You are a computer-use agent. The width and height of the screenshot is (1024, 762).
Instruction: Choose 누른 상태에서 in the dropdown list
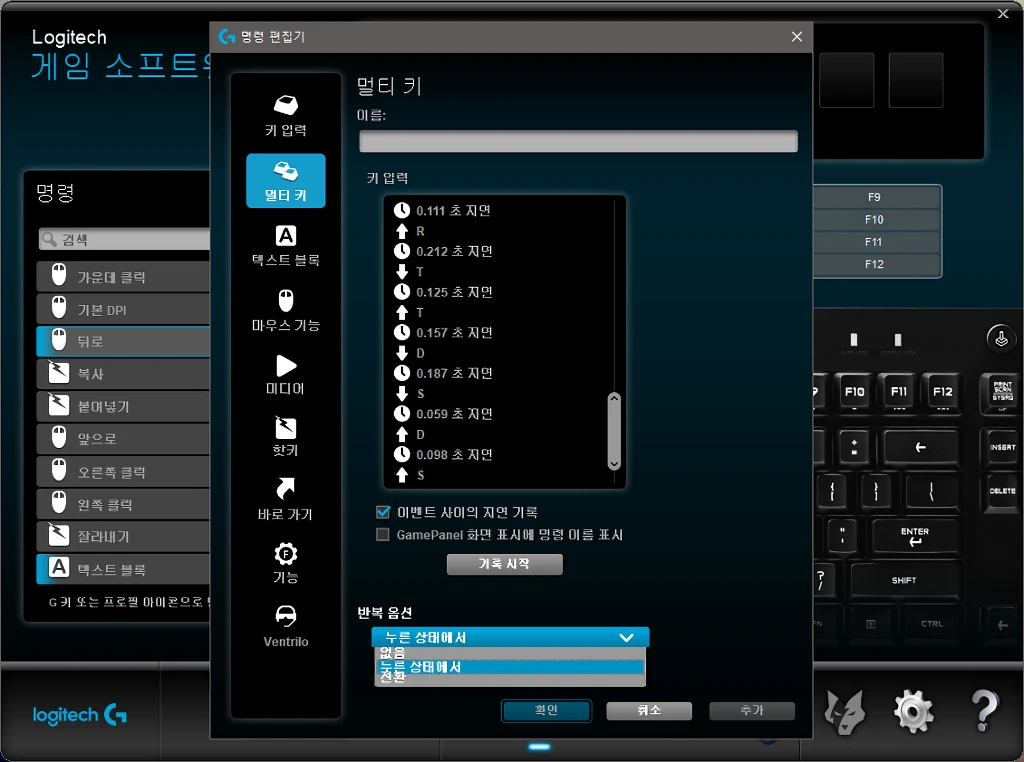510,667
